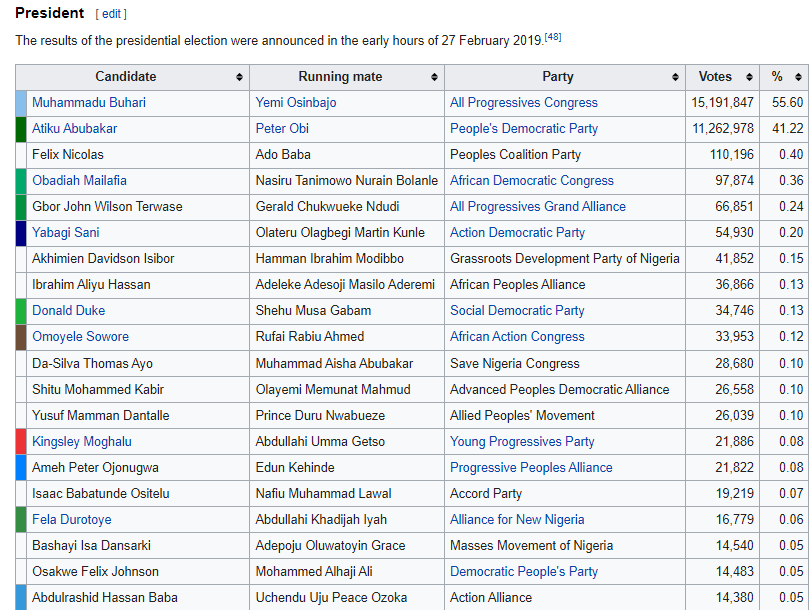809x610 pixels.
Task: Follow the Social Democratic Party link
Action: [x=517, y=310]
